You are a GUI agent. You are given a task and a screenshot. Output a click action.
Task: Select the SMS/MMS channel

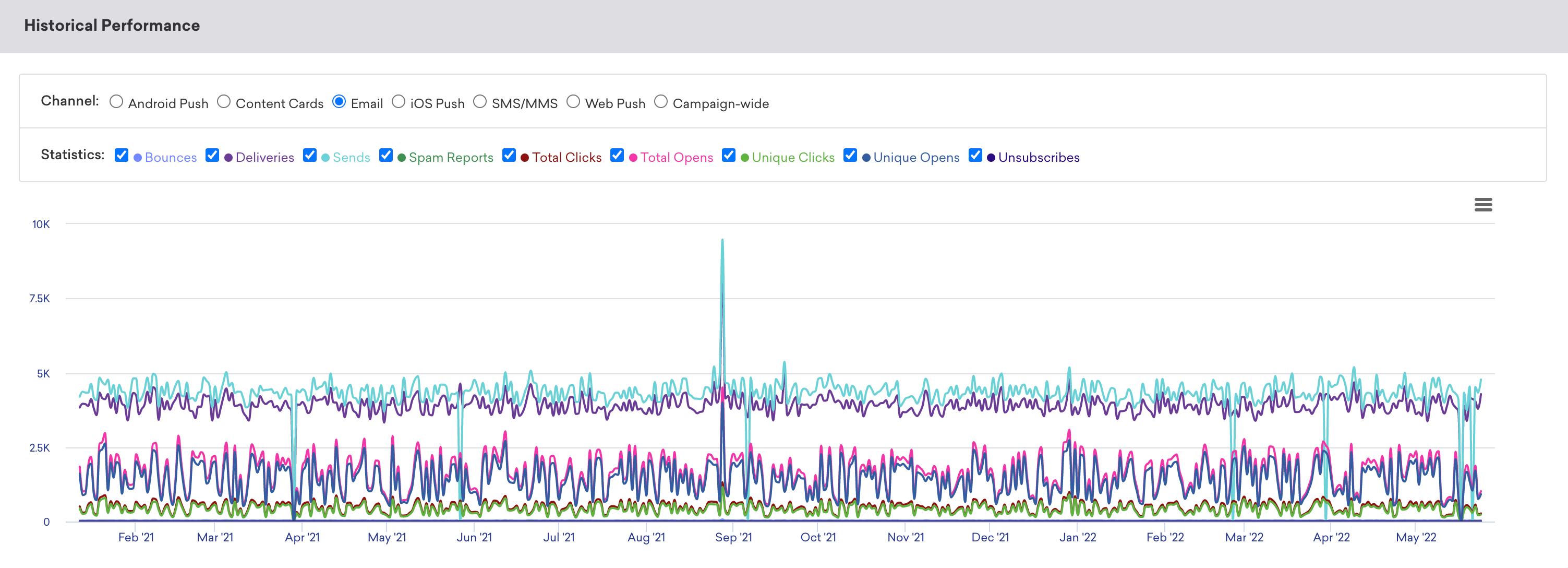point(479,102)
